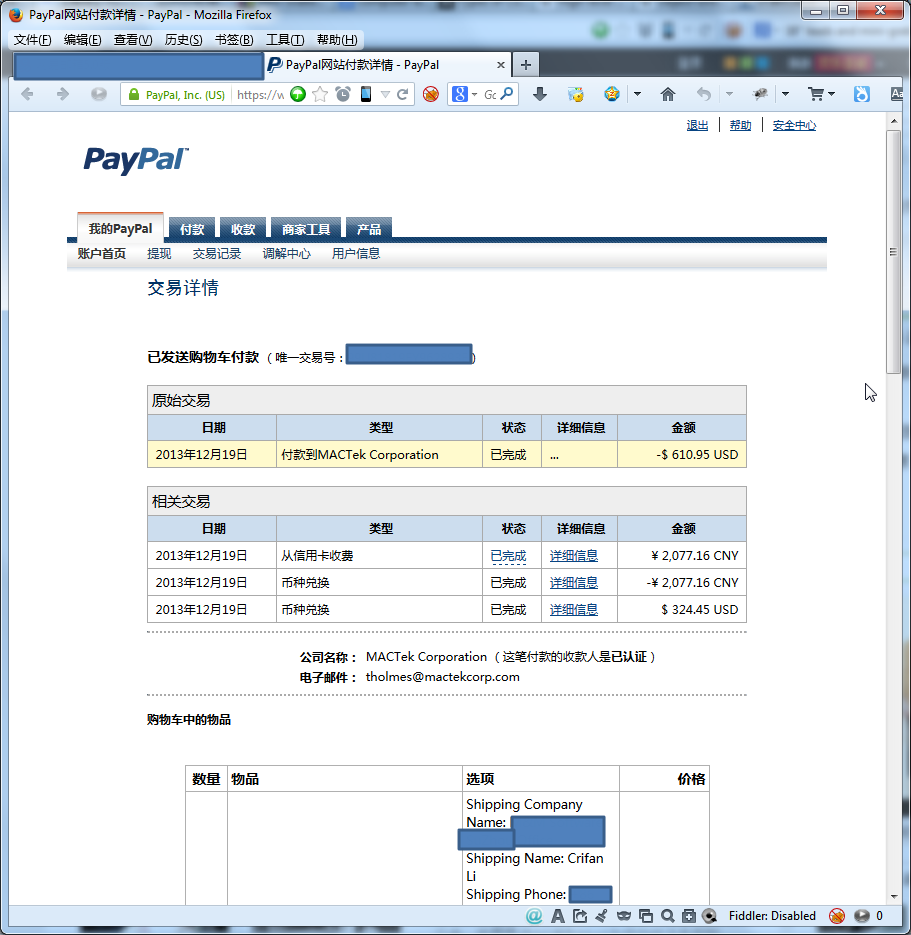The width and height of the screenshot is (911, 935).
Task: Click the 调解中心 submenu link
Action: (x=287, y=254)
